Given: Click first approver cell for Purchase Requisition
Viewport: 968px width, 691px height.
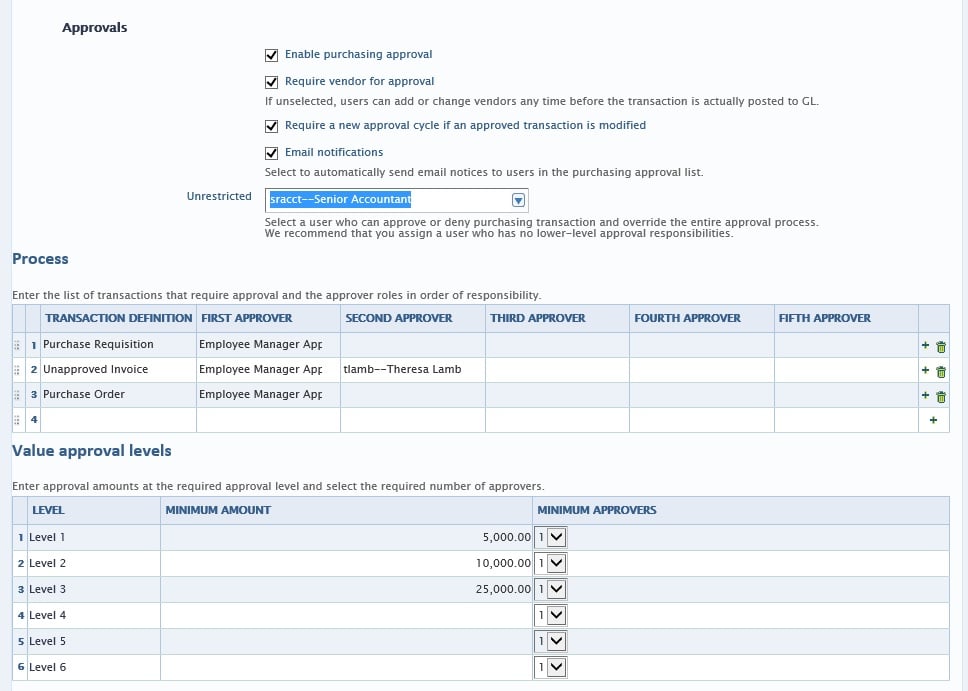Looking at the screenshot, I should (x=269, y=345).
